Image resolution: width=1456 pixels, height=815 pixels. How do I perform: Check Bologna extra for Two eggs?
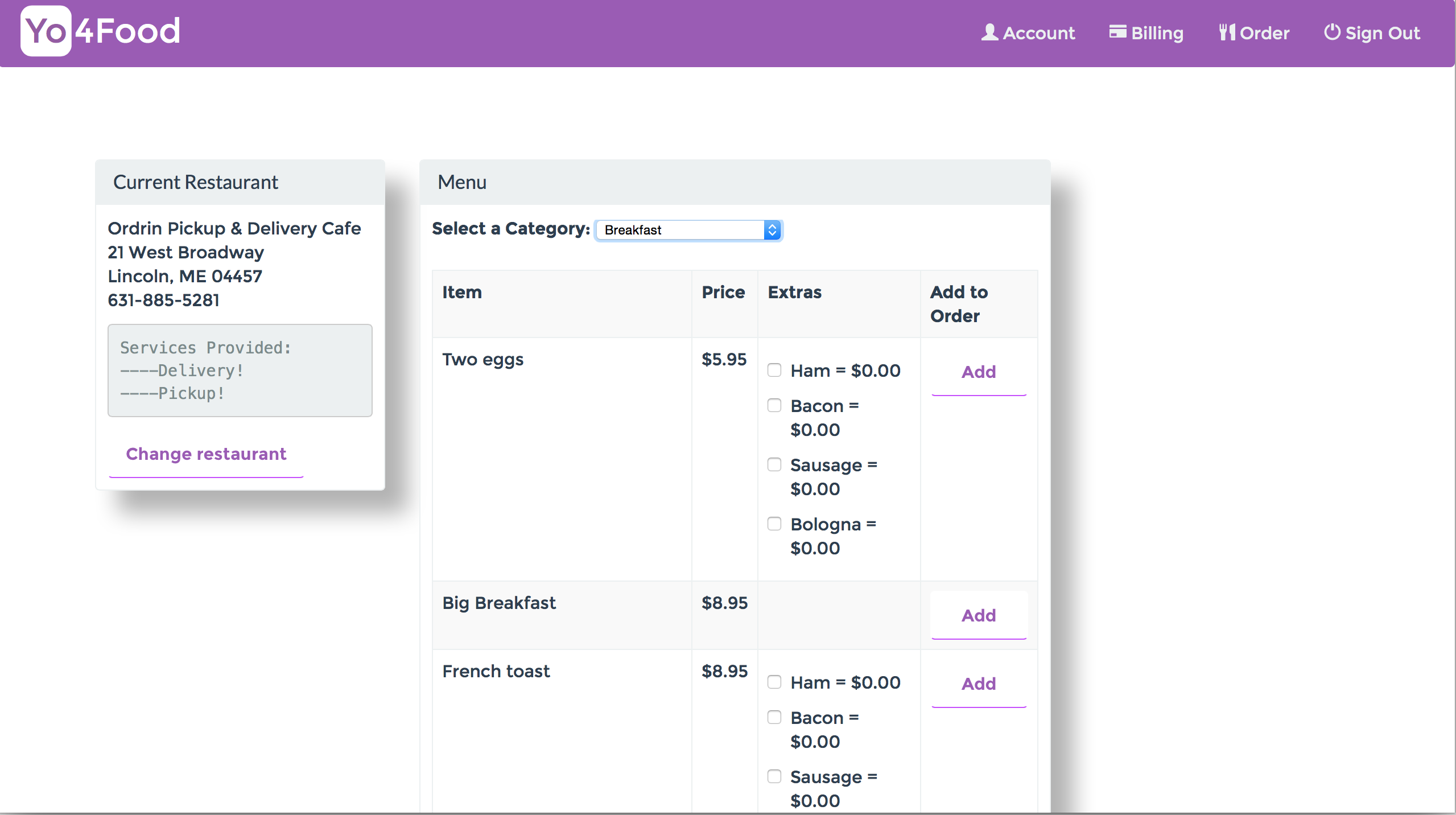click(774, 524)
